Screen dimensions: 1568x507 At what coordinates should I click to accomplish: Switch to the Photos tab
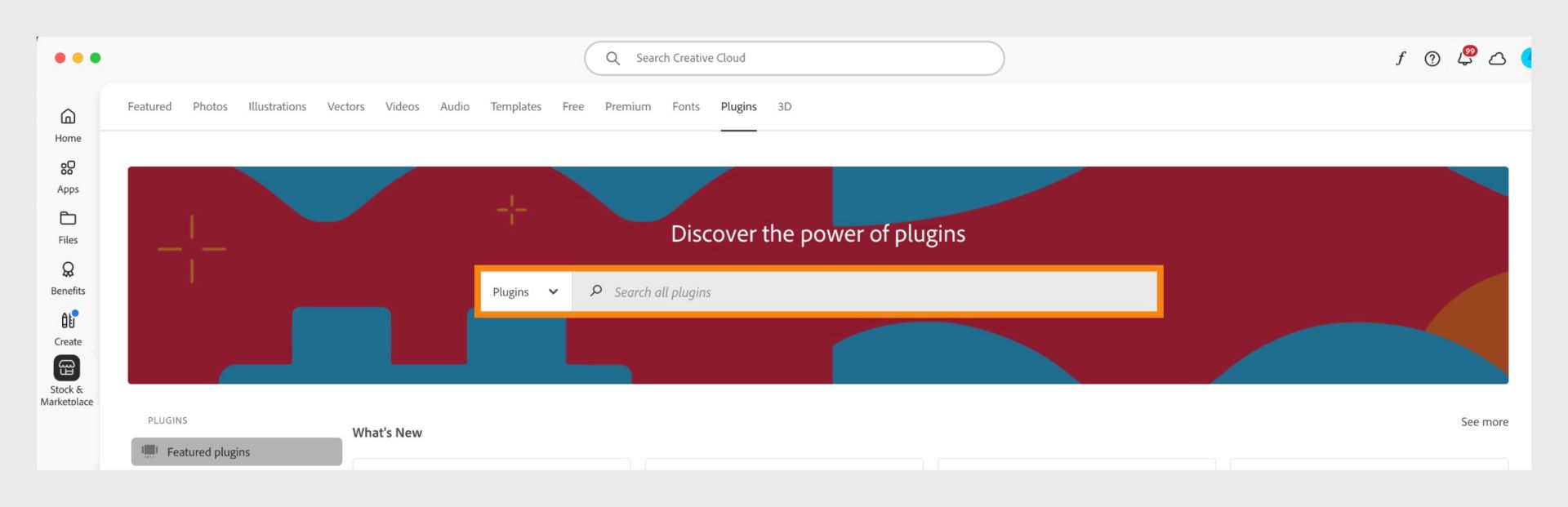(x=210, y=106)
